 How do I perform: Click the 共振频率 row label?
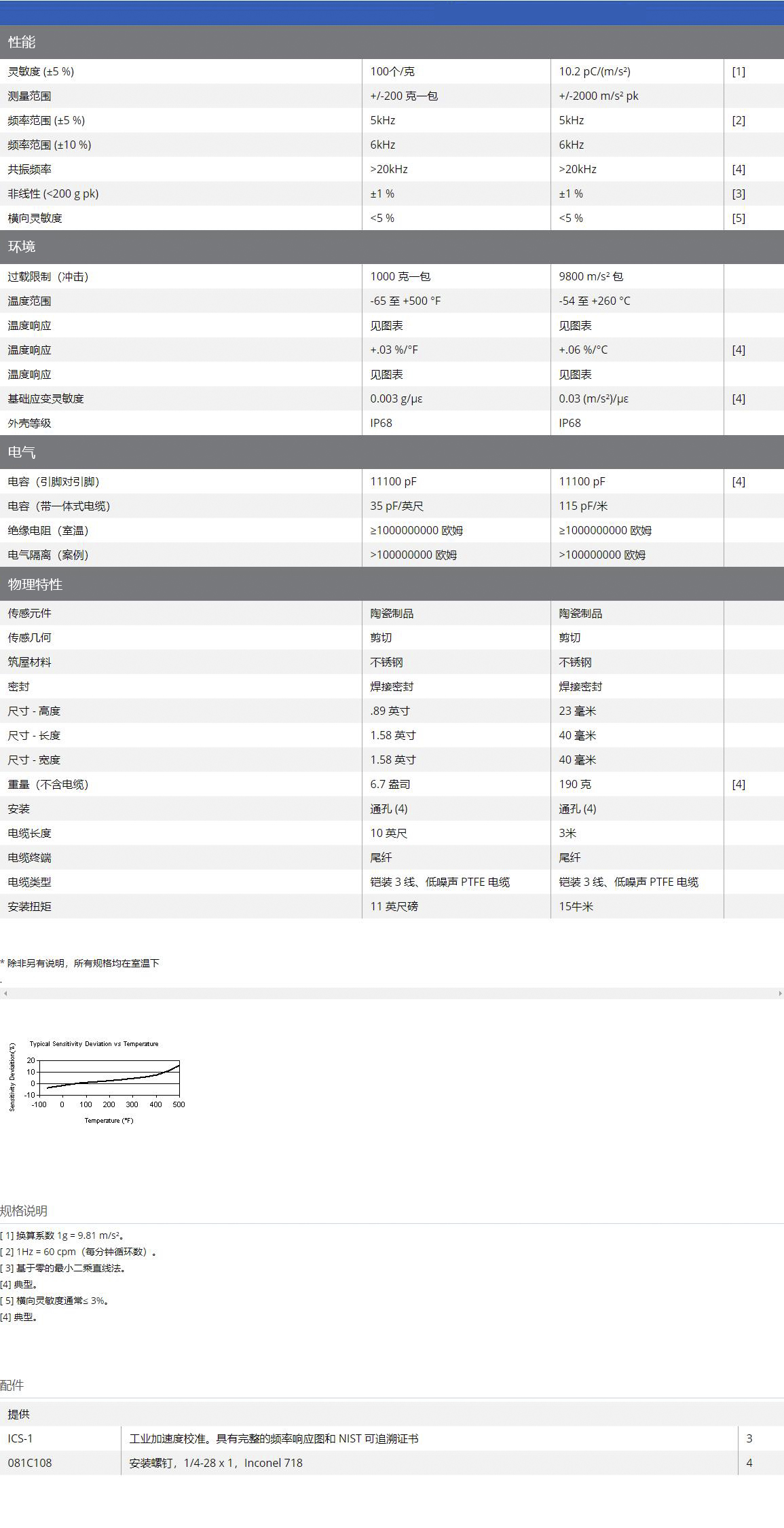(29, 169)
